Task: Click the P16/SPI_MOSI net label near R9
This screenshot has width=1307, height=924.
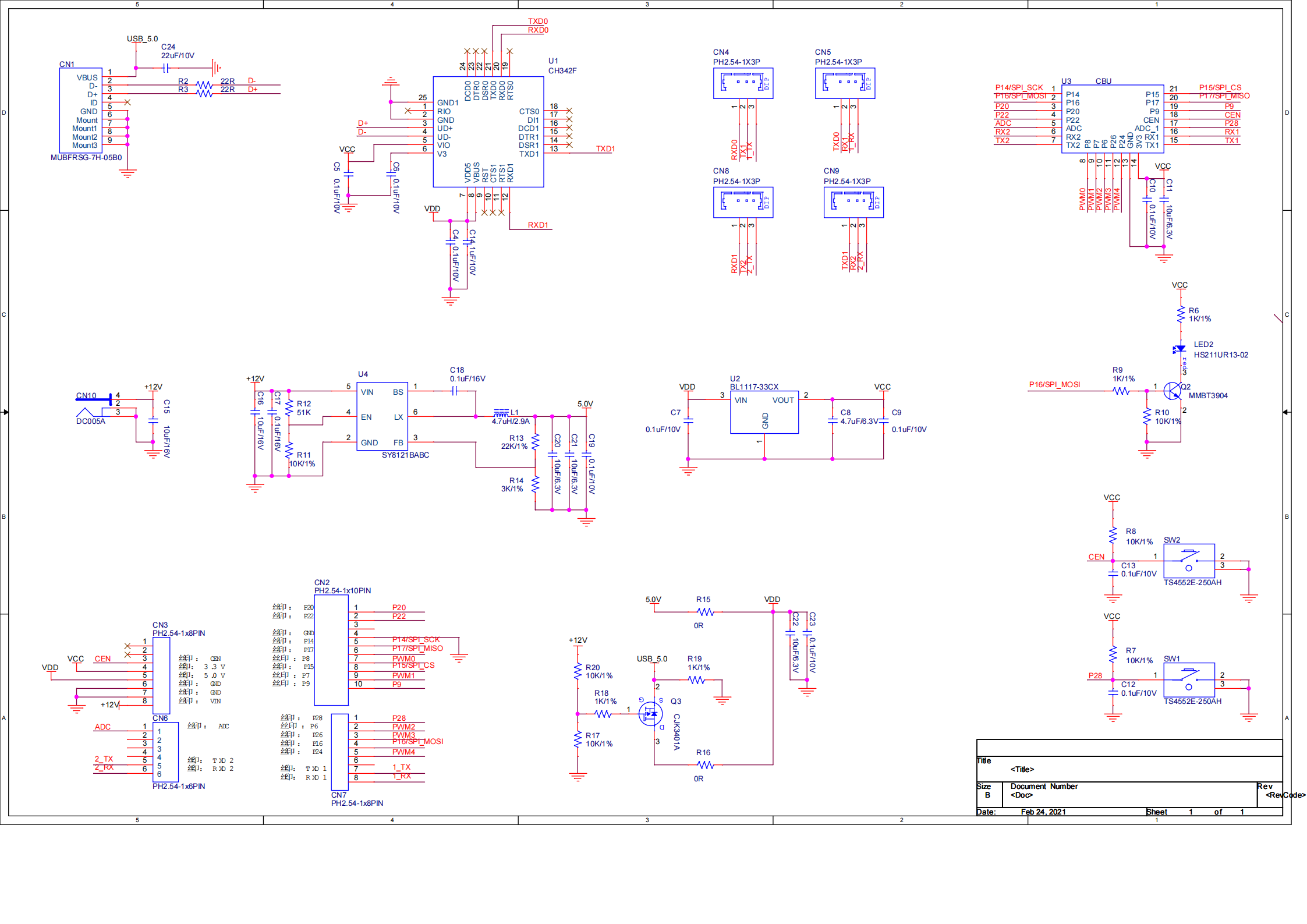Action: tap(1054, 385)
